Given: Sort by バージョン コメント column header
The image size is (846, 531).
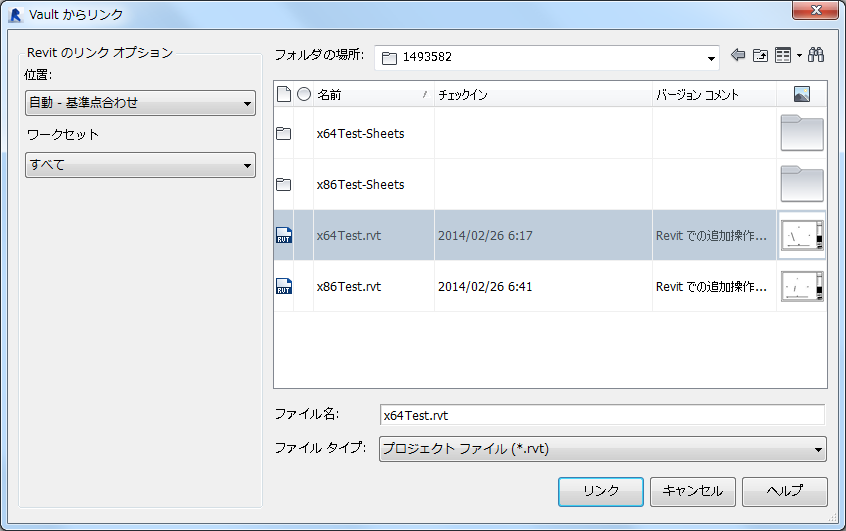Looking at the screenshot, I should 714,94.
